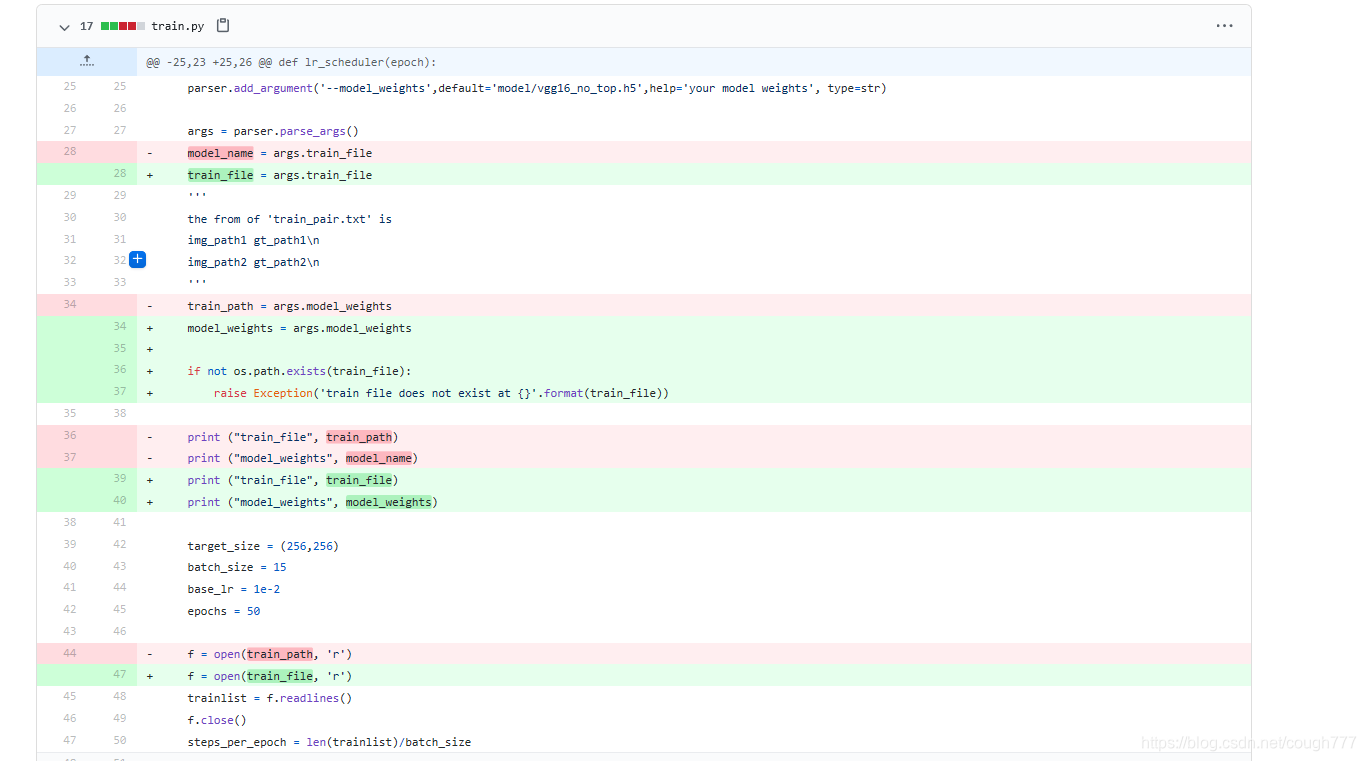Click added 'print ("train_file", train_file)' line

coord(293,480)
